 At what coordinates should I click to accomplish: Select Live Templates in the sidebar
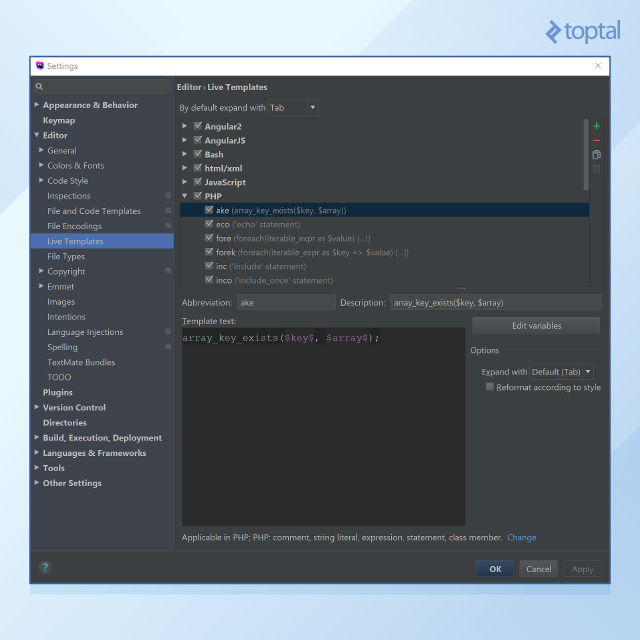coord(102,241)
